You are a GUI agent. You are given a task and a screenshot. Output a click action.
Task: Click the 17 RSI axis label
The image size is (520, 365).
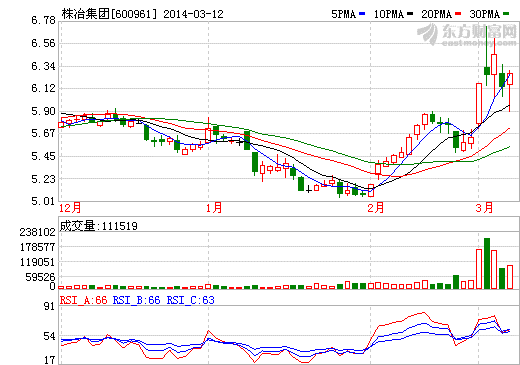pyautogui.click(x=49, y=360)
